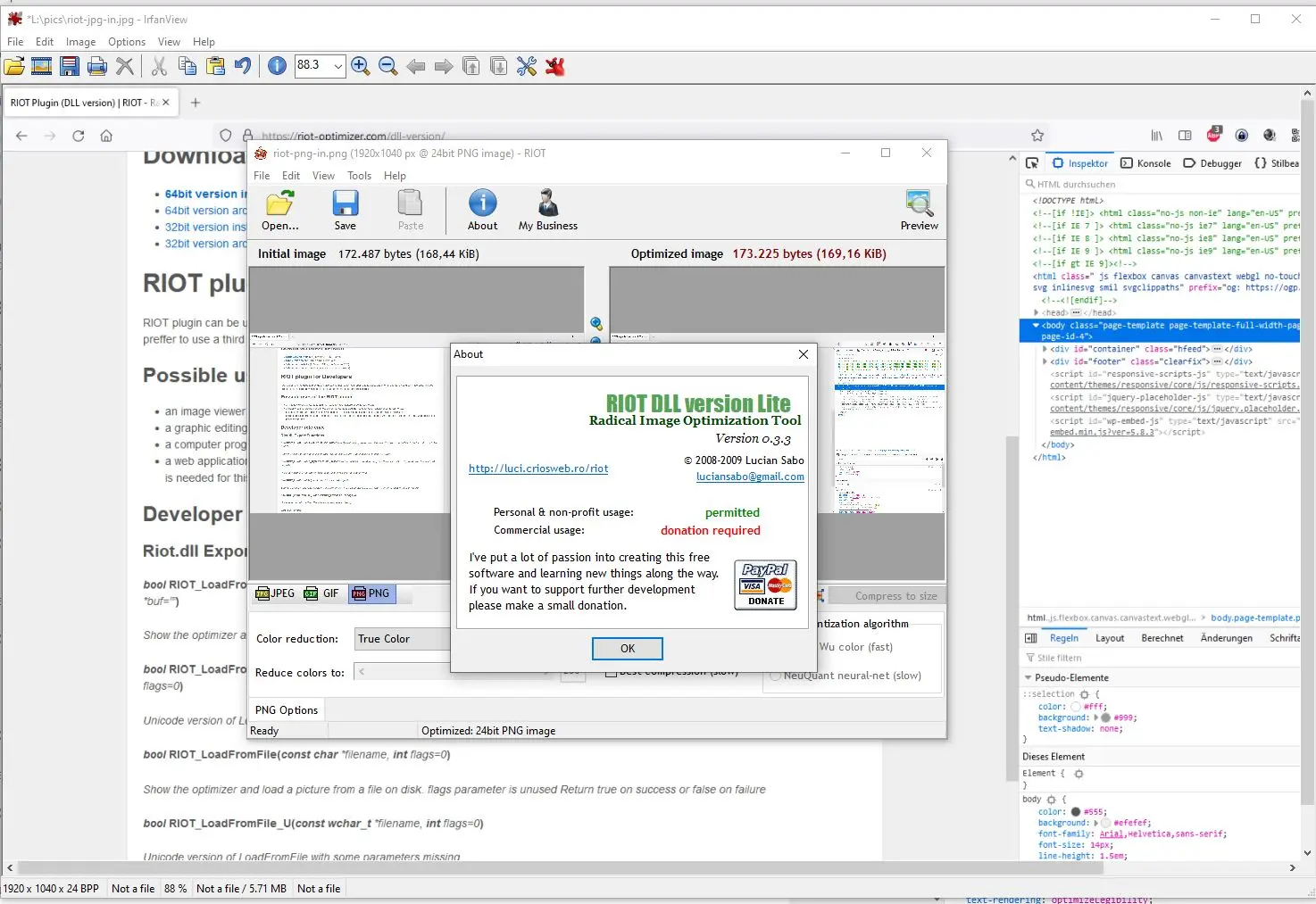Click the IrfanView Copy icon

click(187, 66)
